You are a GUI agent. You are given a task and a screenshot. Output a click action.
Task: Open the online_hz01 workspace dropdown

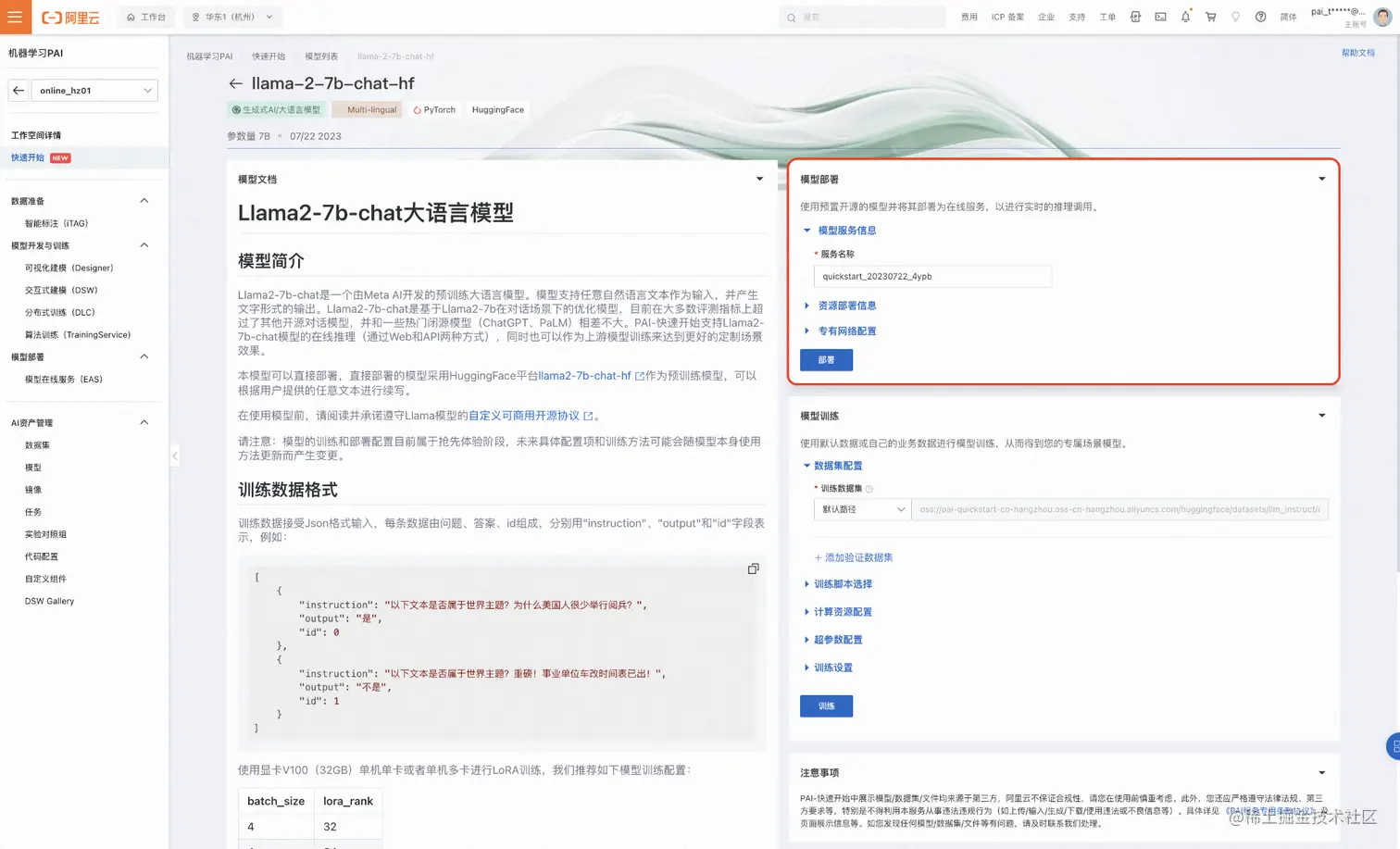click(x=94, y=90)
